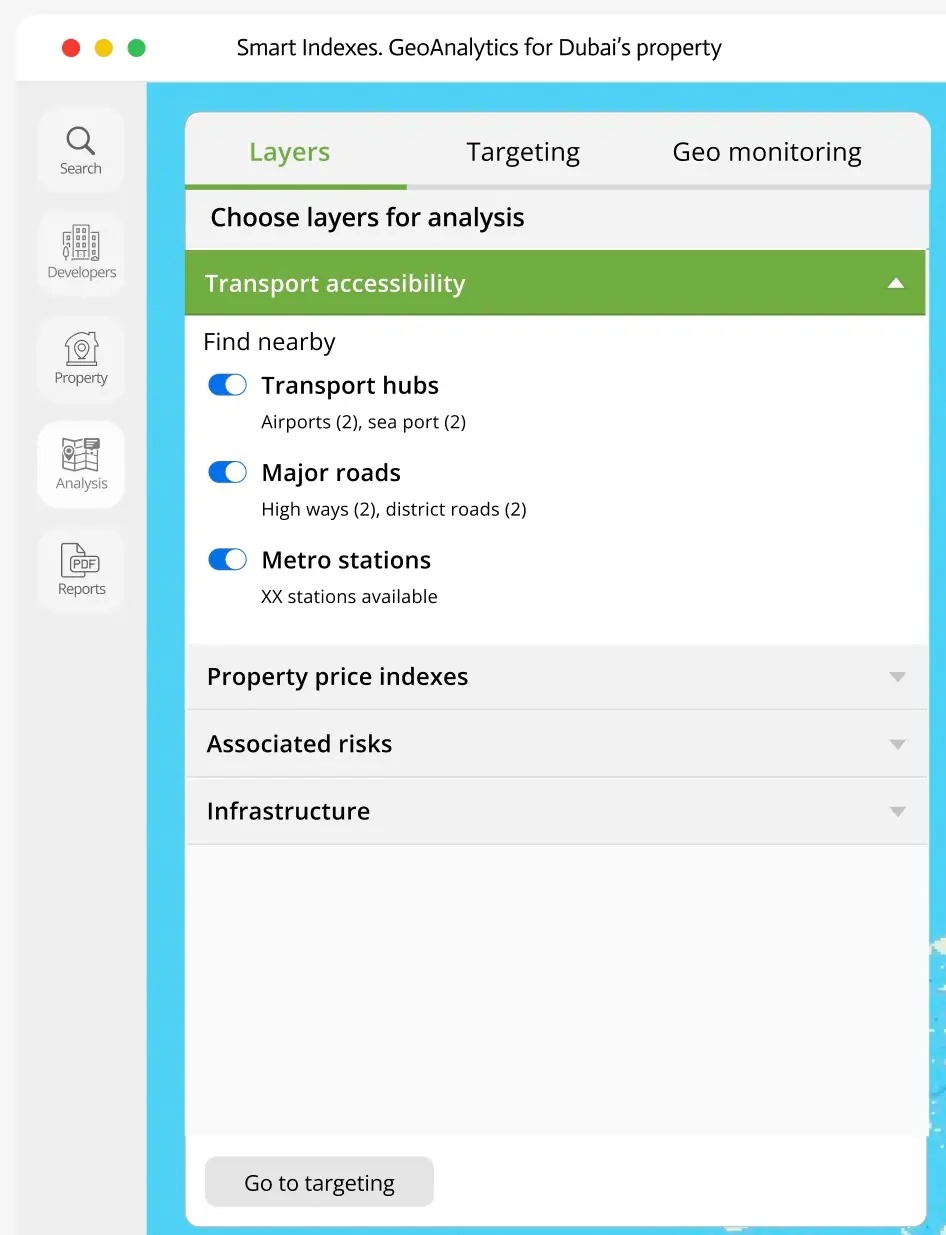Open the Reports PDF icon
This screenshot has width=946, height=1235.
point(81,570)
